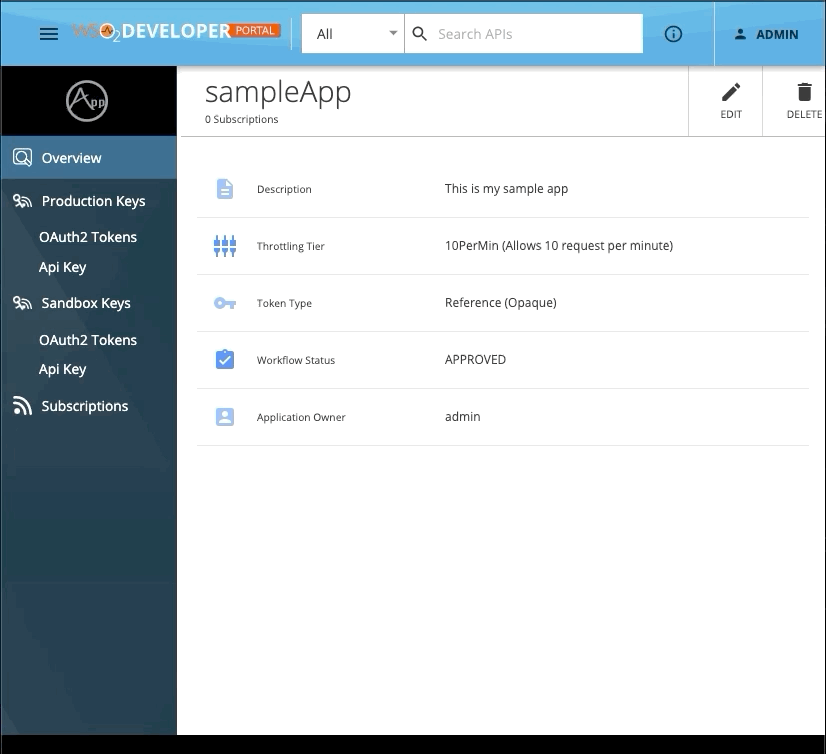Click the 'Token Type' label
This screenshot has height=754, width=826.
click(284, 303)
